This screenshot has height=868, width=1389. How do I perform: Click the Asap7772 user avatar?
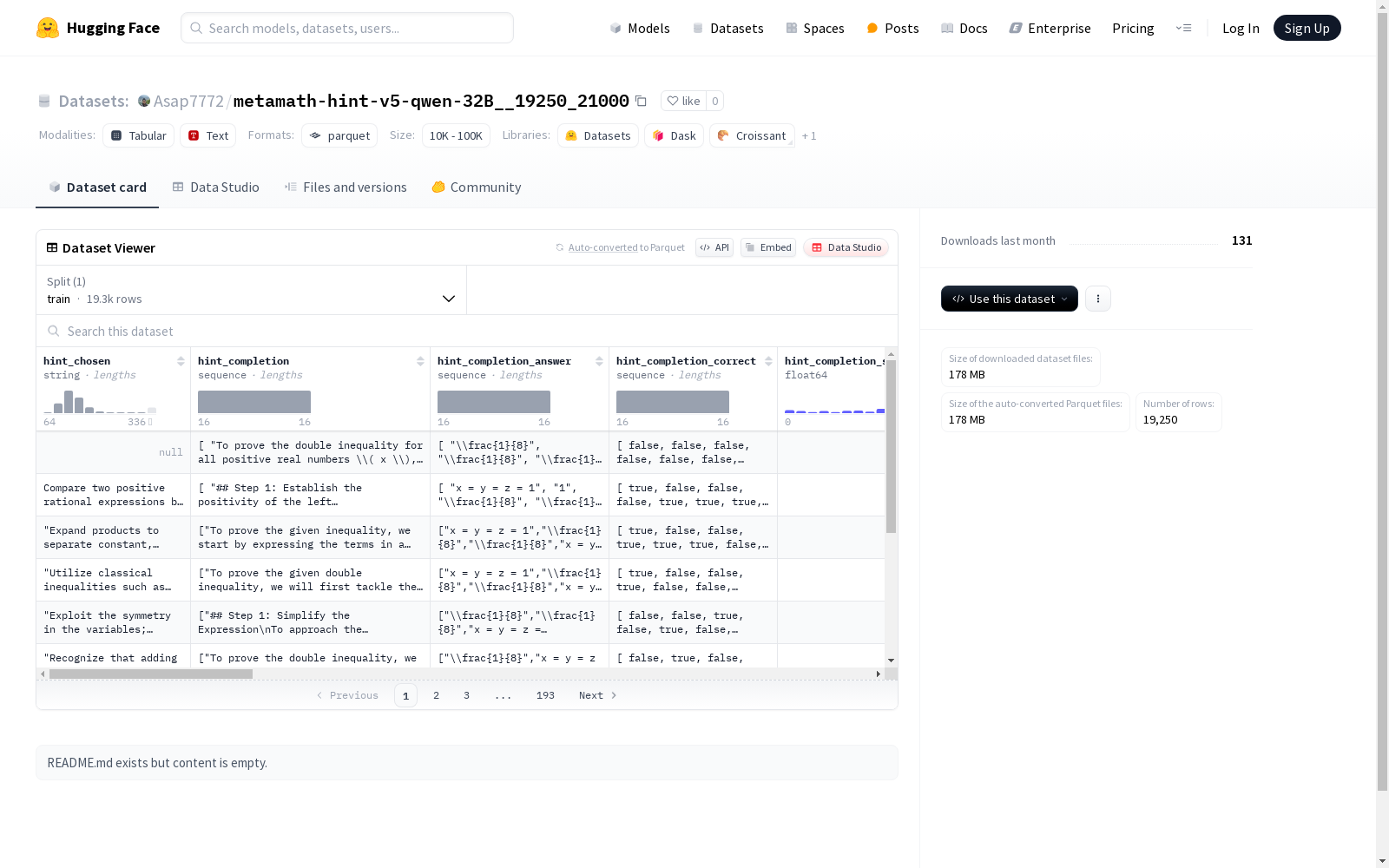(144, 101)
